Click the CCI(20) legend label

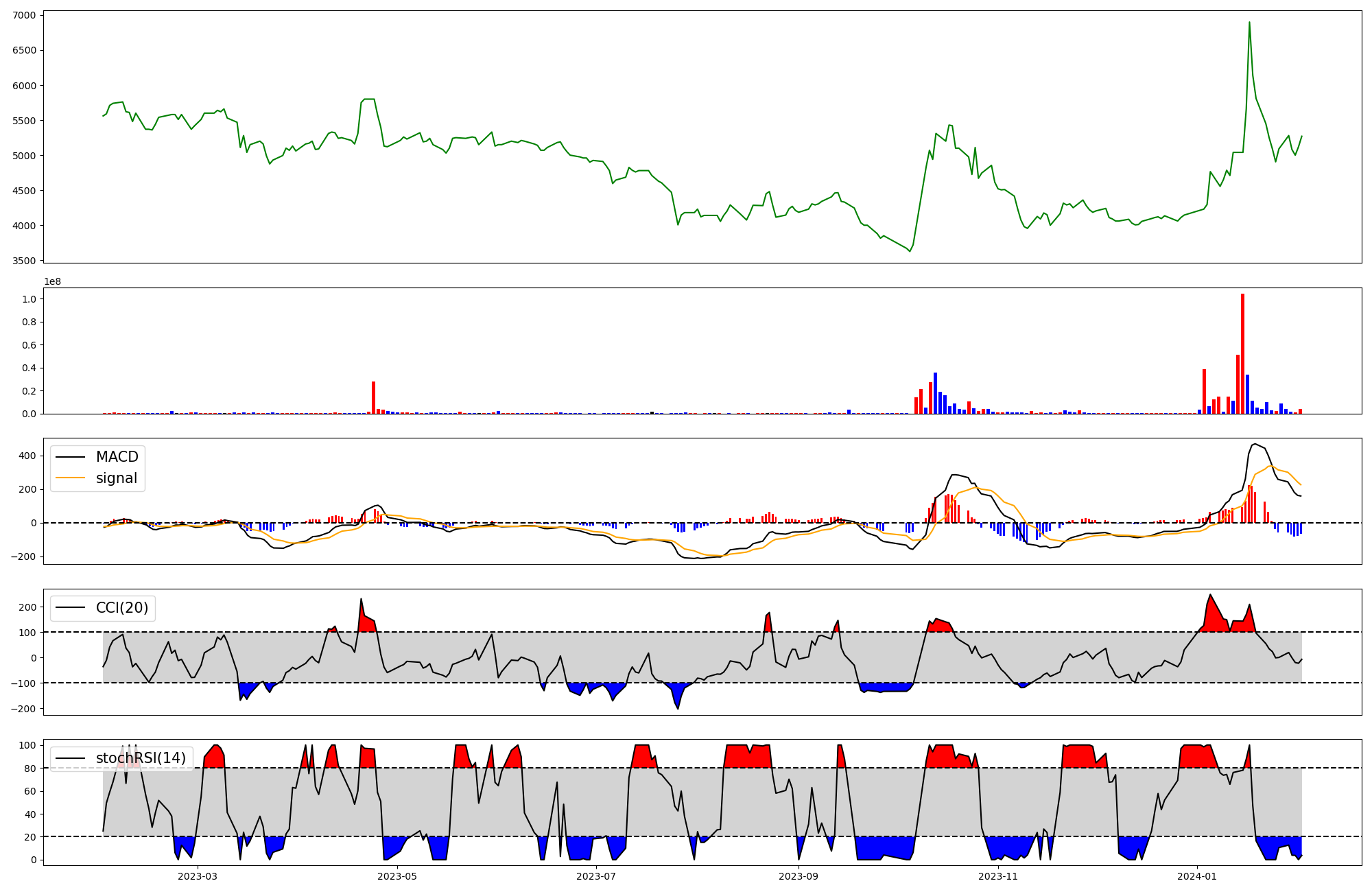pyautogui.click(x=122, y=608)
